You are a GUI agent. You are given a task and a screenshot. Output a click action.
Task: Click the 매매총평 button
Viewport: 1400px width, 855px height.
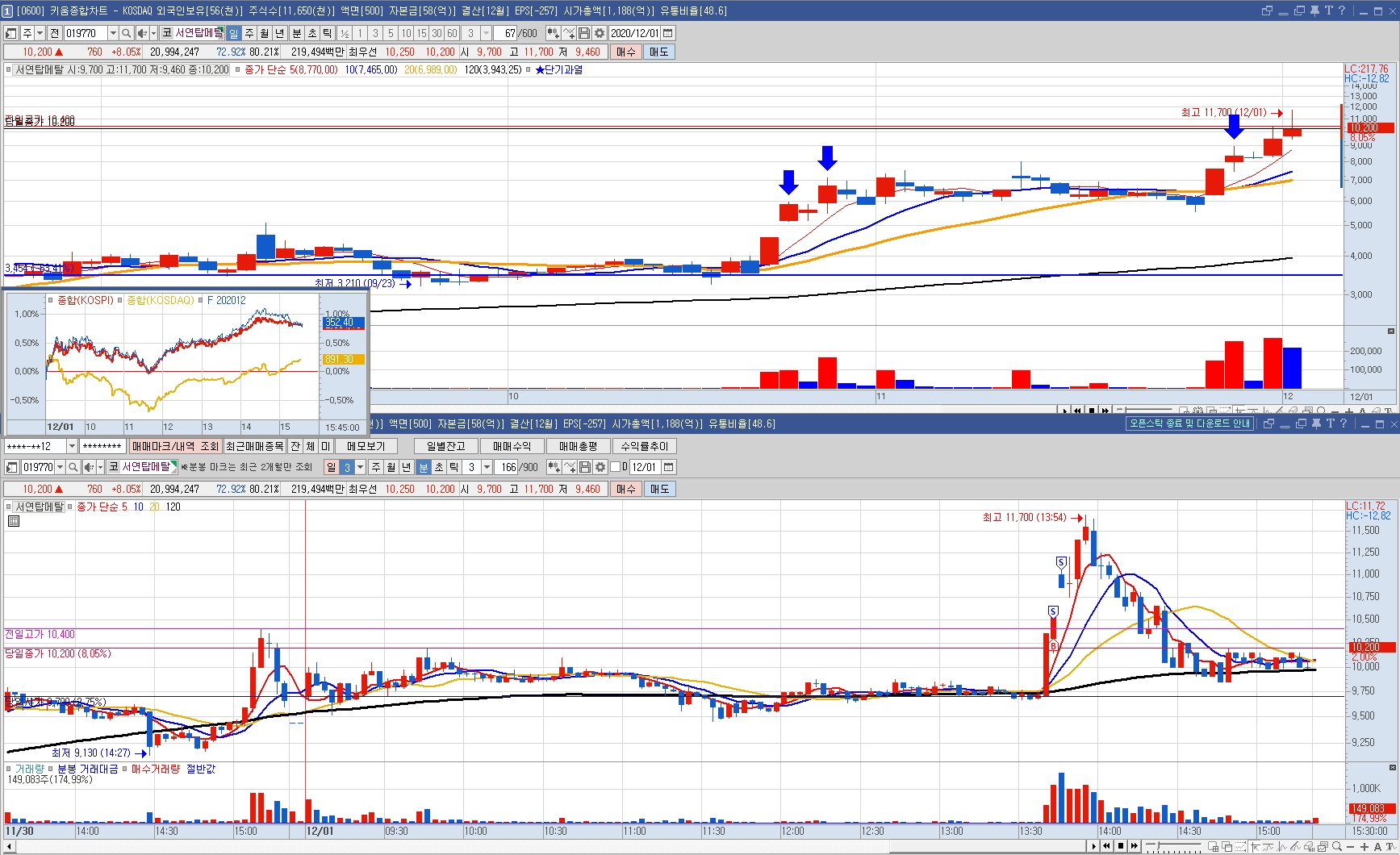coord(578,446)
